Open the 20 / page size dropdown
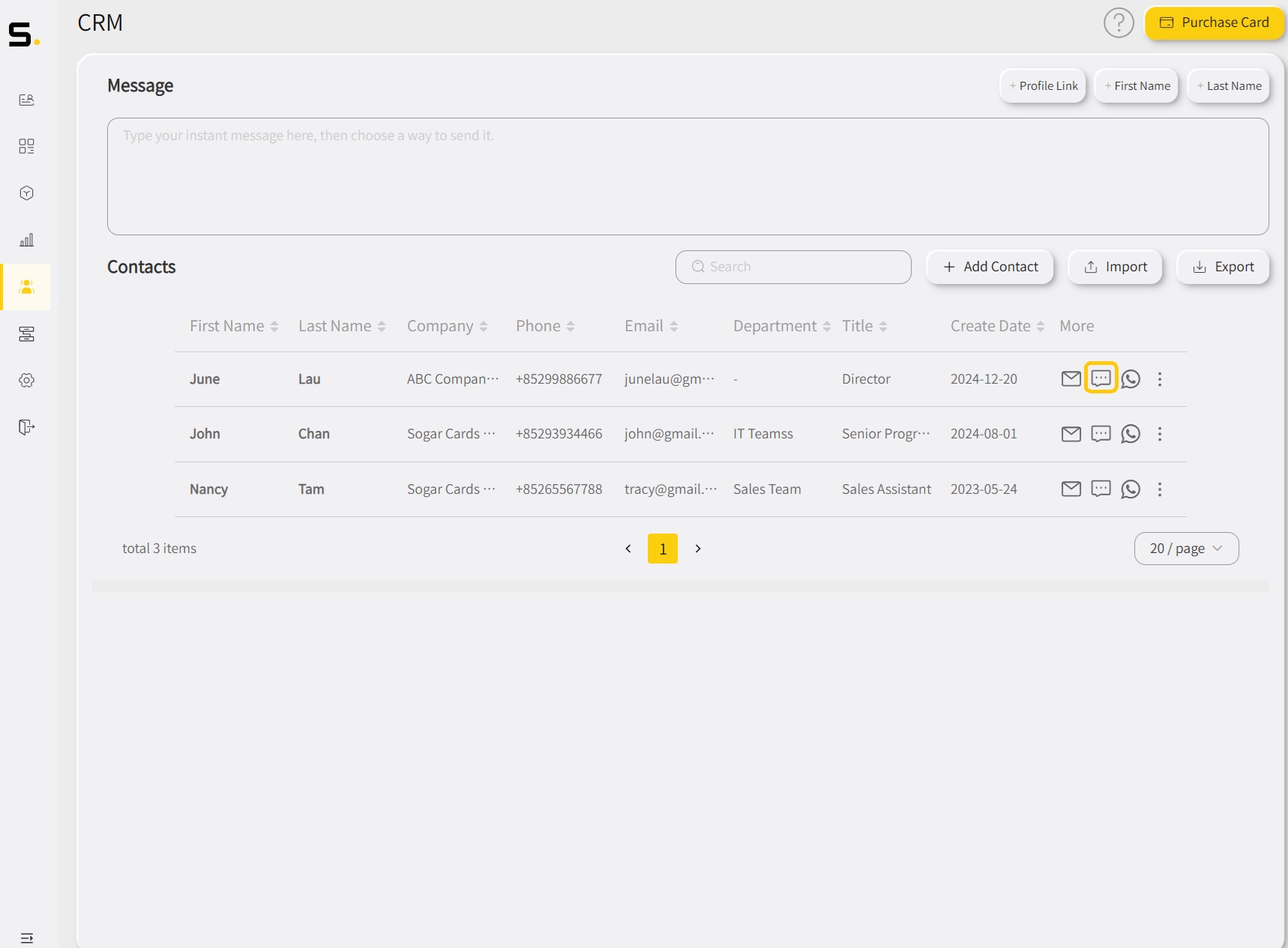This screenshot has width=1288, height=948. tap(1186, 549)
